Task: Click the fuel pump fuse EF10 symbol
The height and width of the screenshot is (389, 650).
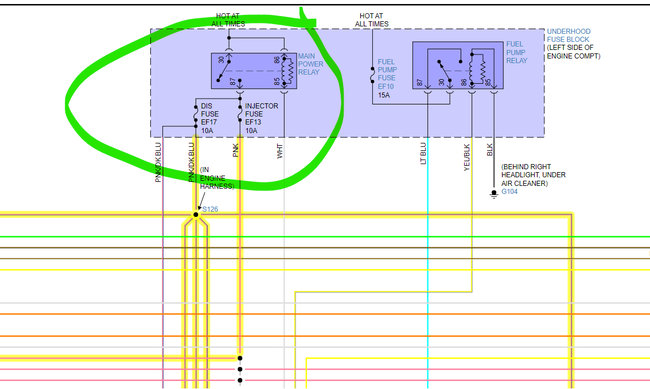Action: click(372, 76)
